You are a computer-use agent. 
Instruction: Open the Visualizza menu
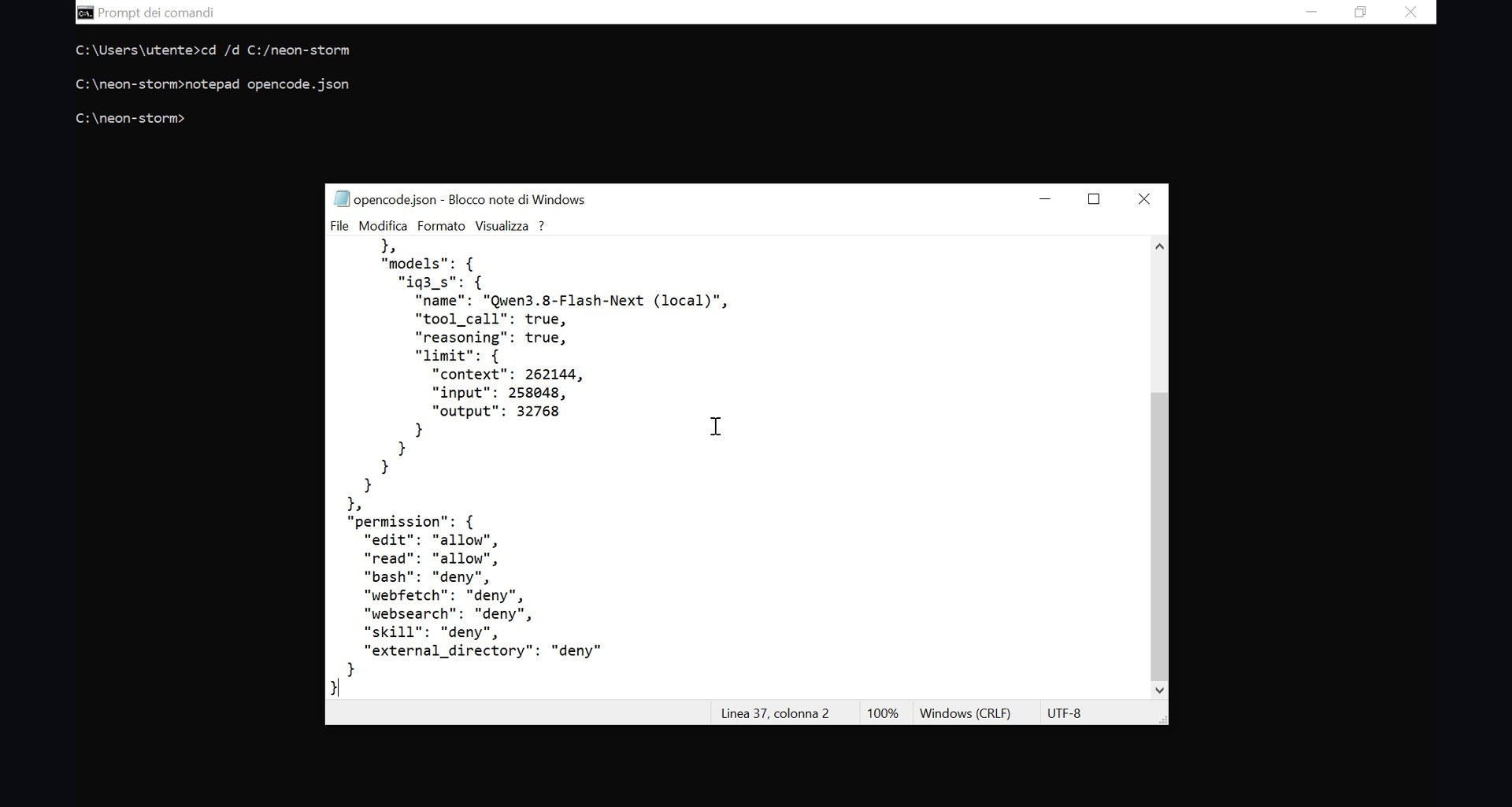502,226
